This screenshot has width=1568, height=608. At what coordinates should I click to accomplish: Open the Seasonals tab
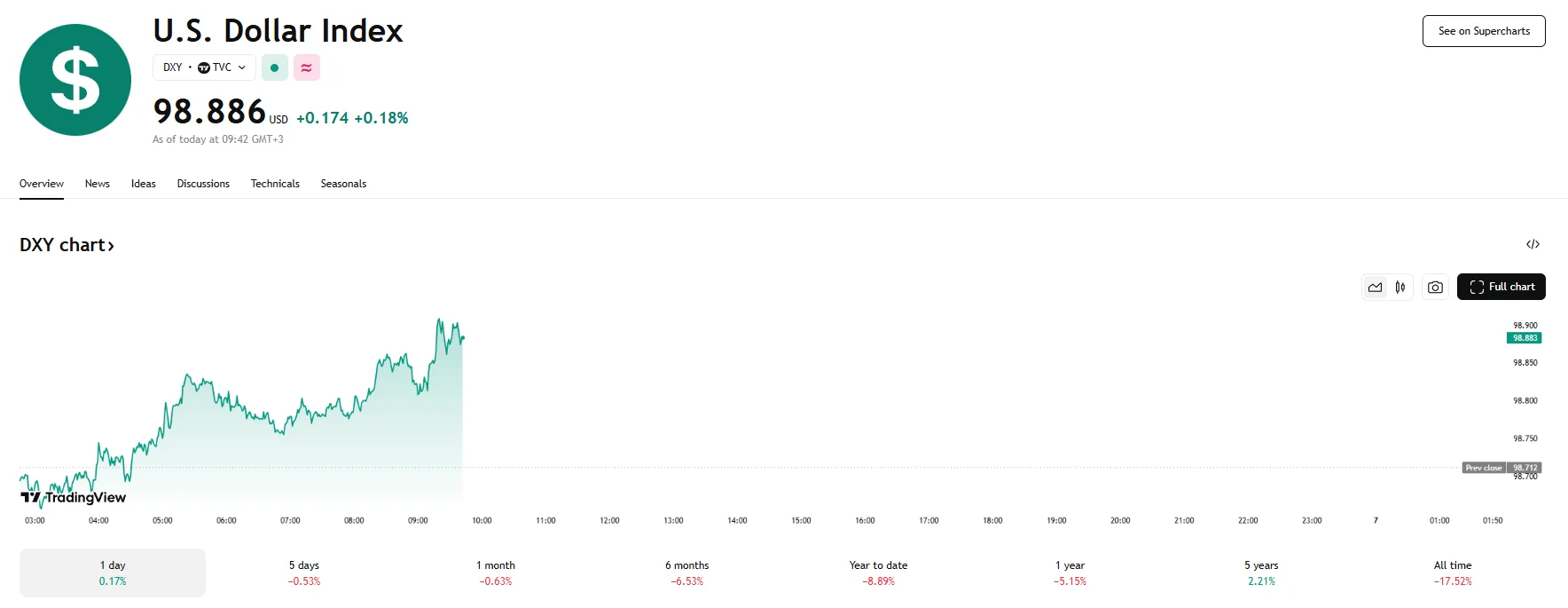343,184
